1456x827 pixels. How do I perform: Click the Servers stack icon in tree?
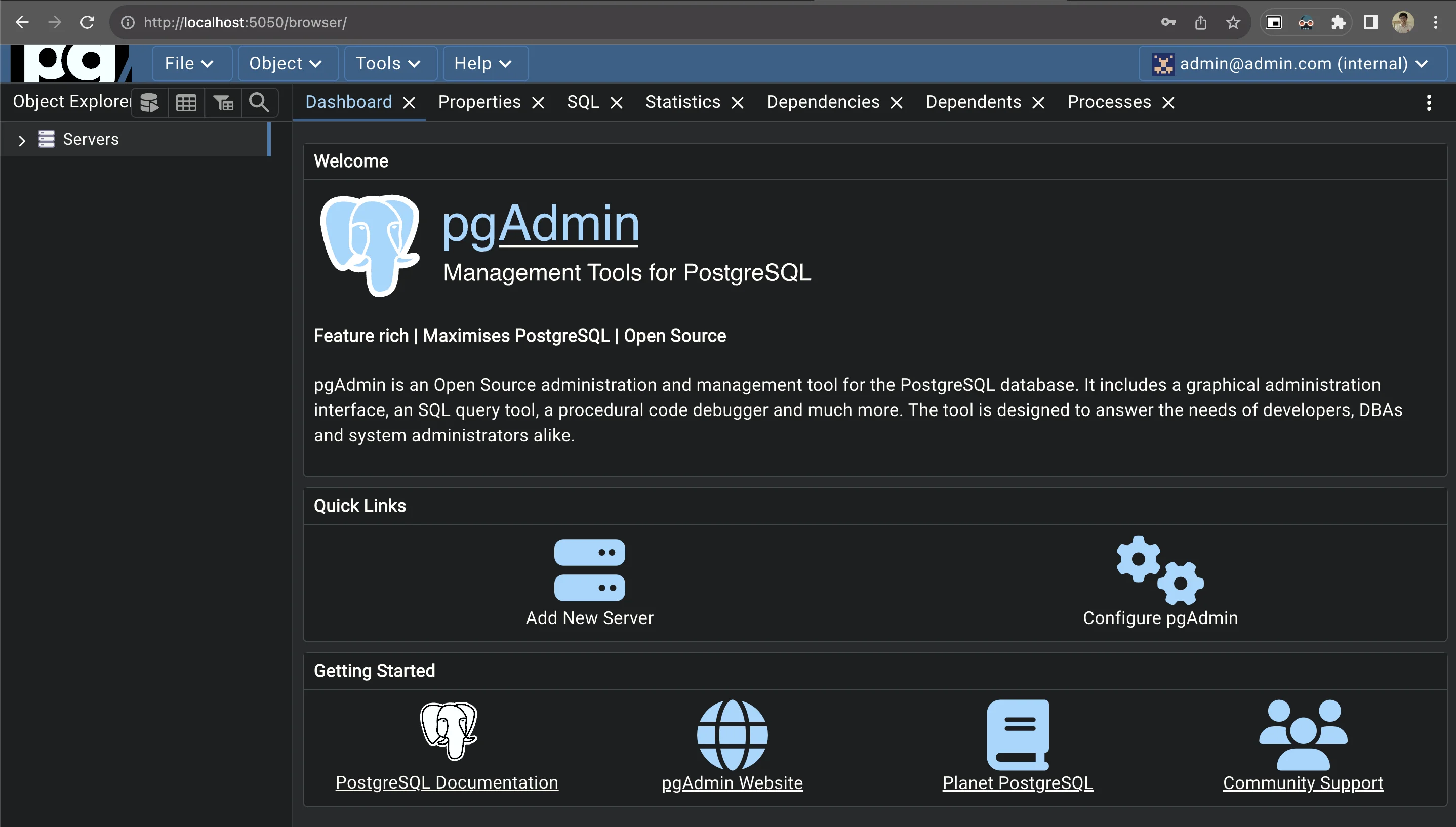click(46, 139)
